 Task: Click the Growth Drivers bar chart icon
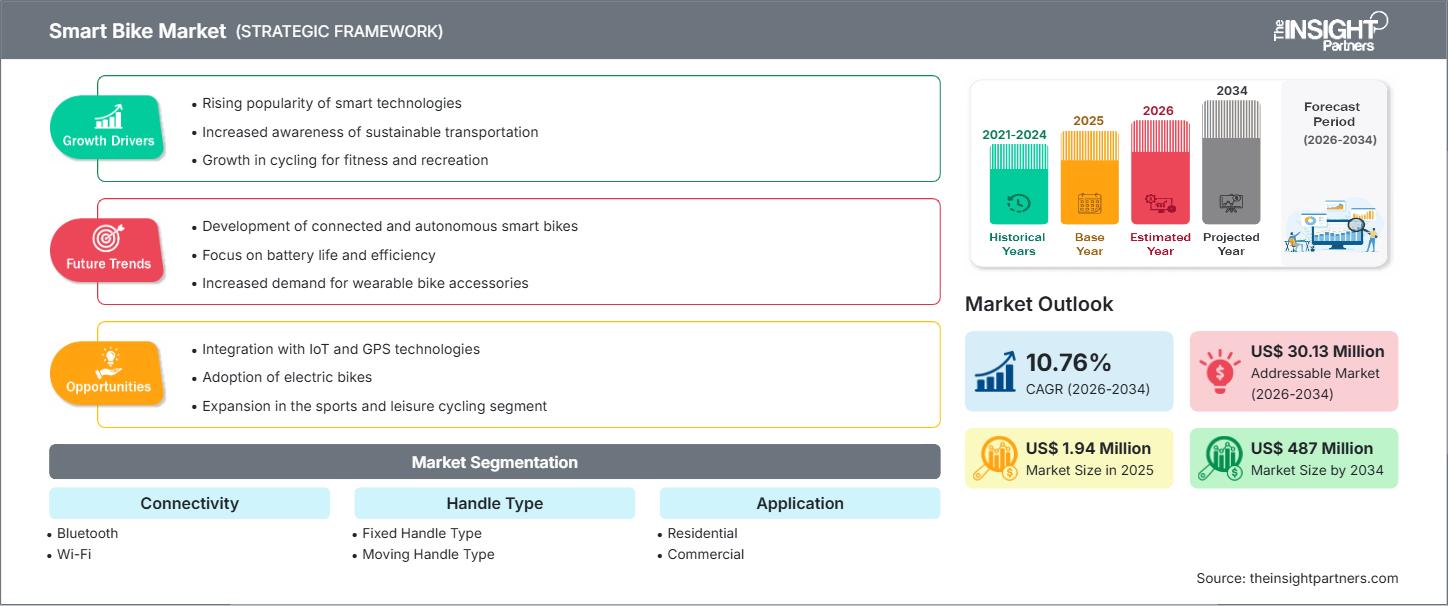click(x=108, y=117)
